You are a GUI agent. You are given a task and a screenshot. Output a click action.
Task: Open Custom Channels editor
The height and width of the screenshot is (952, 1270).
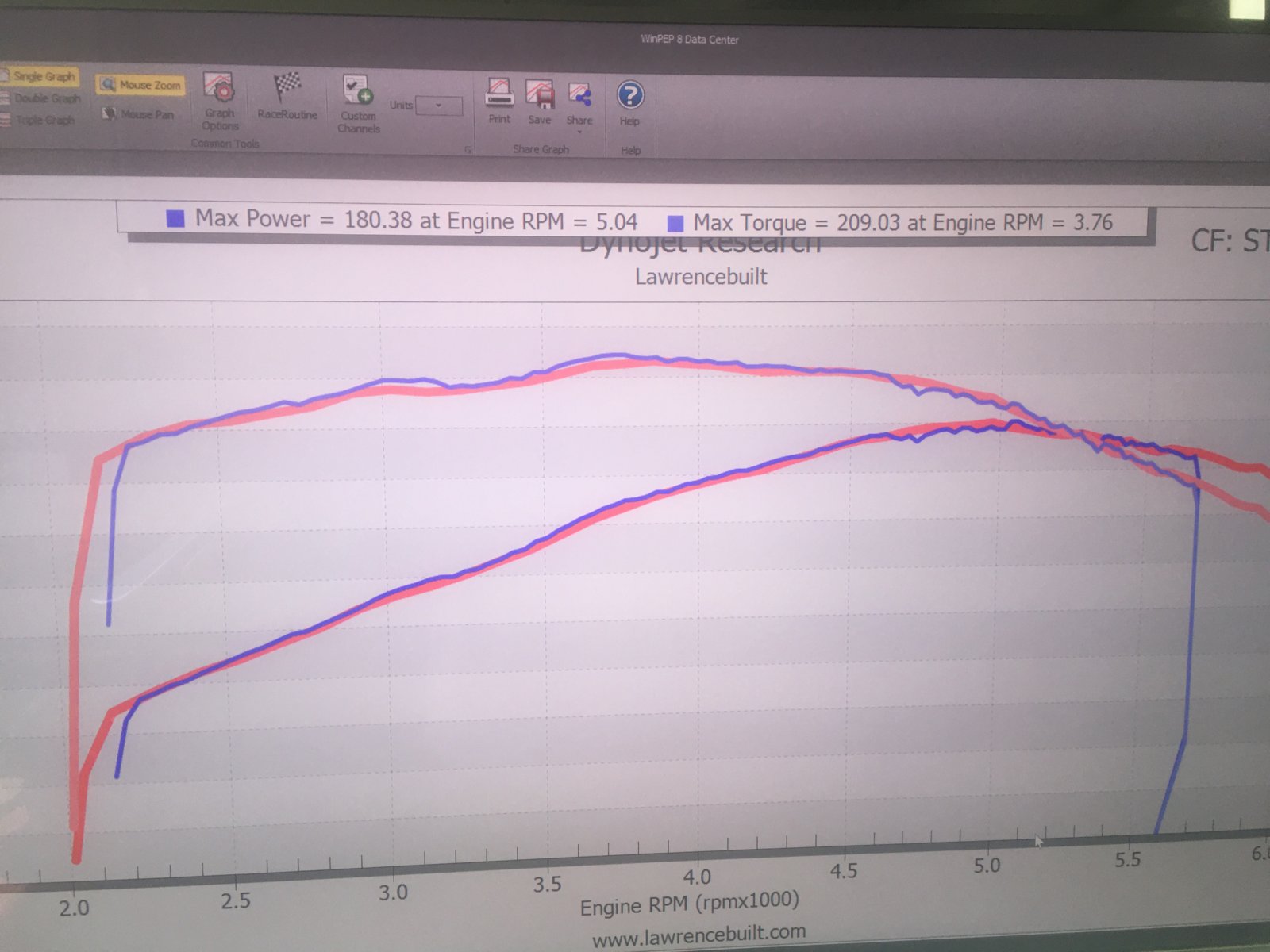358,103
